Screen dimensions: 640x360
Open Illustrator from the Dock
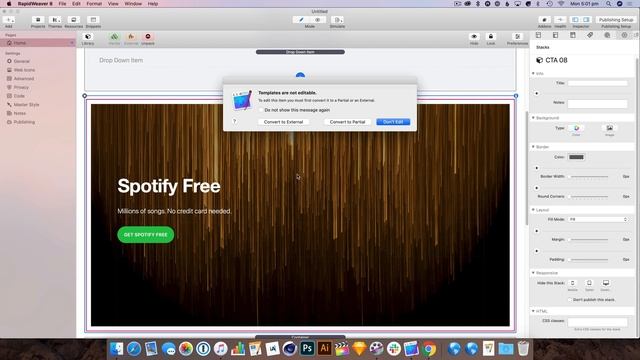tap(324, 349)
